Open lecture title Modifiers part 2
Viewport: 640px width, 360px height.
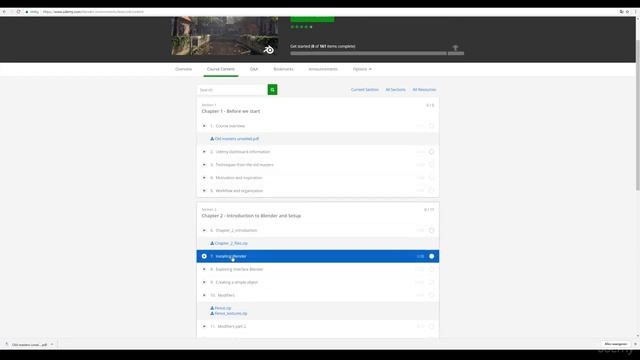pyautogui.click(x=232, y=327)
